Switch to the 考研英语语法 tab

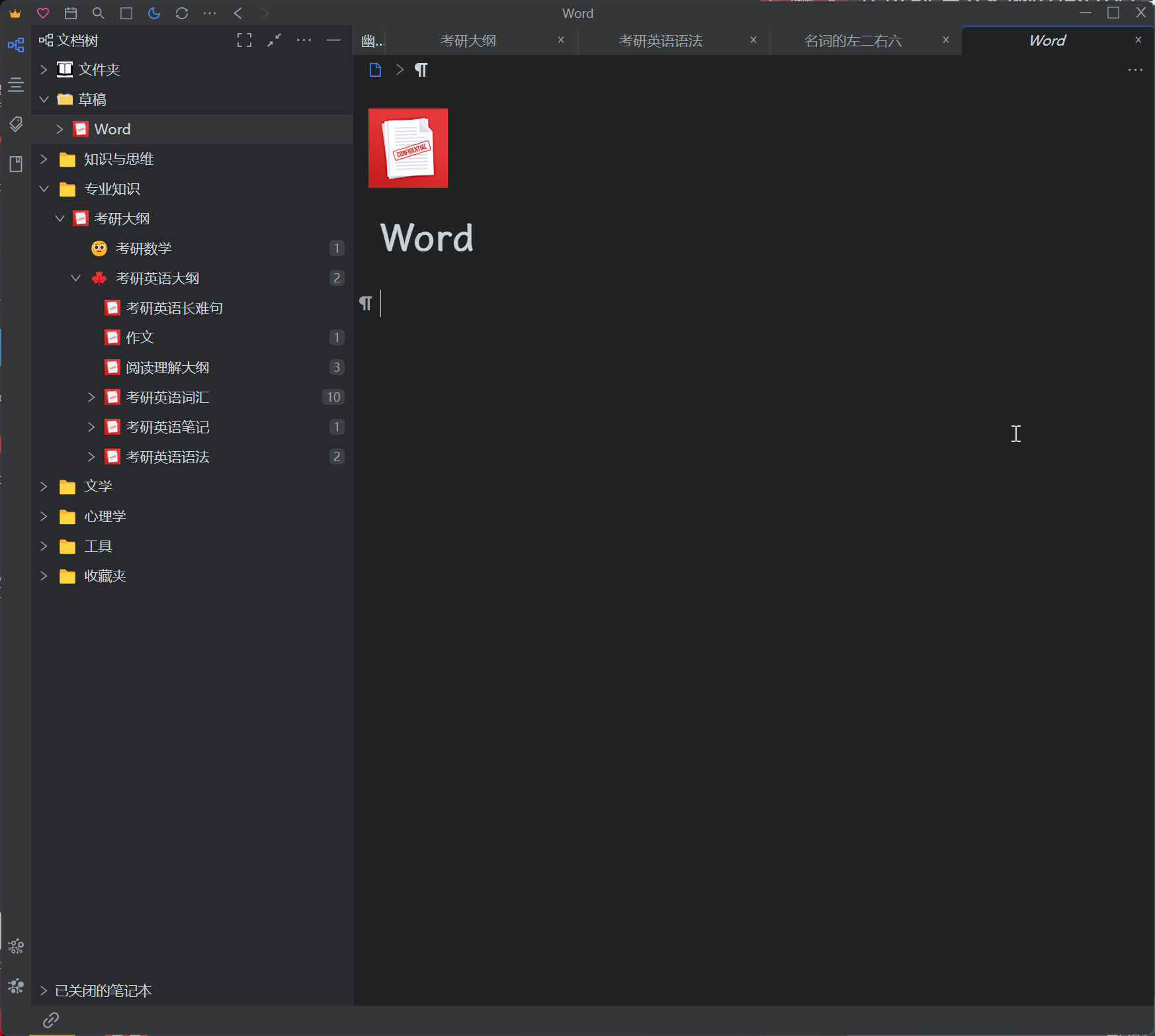(x=660, y=41)
